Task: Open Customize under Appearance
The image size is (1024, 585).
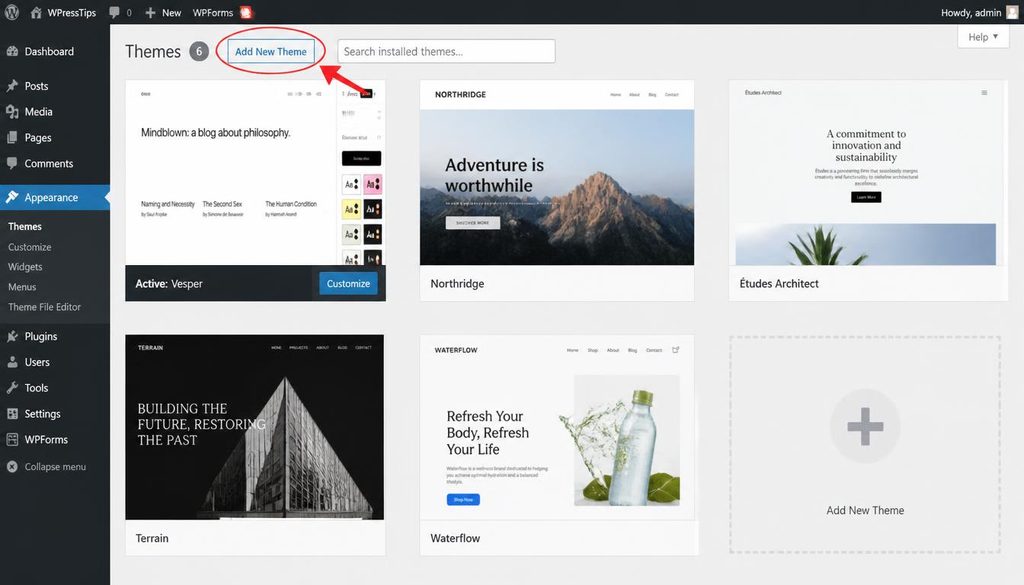Action: 29,247
